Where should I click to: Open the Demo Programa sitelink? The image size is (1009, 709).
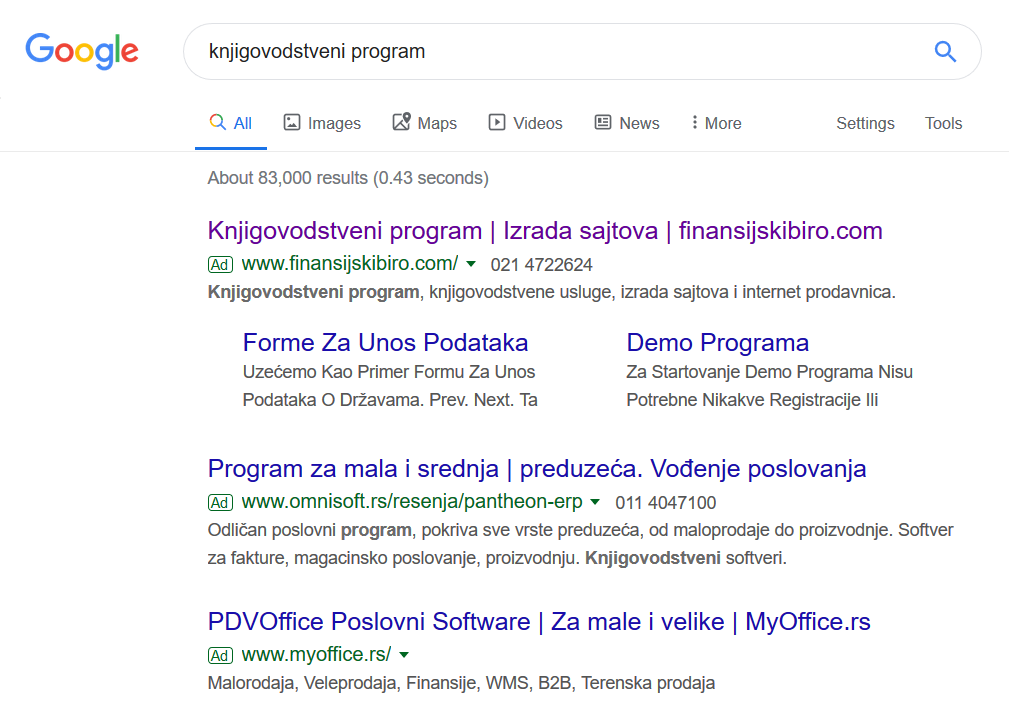tap(717, 343)
